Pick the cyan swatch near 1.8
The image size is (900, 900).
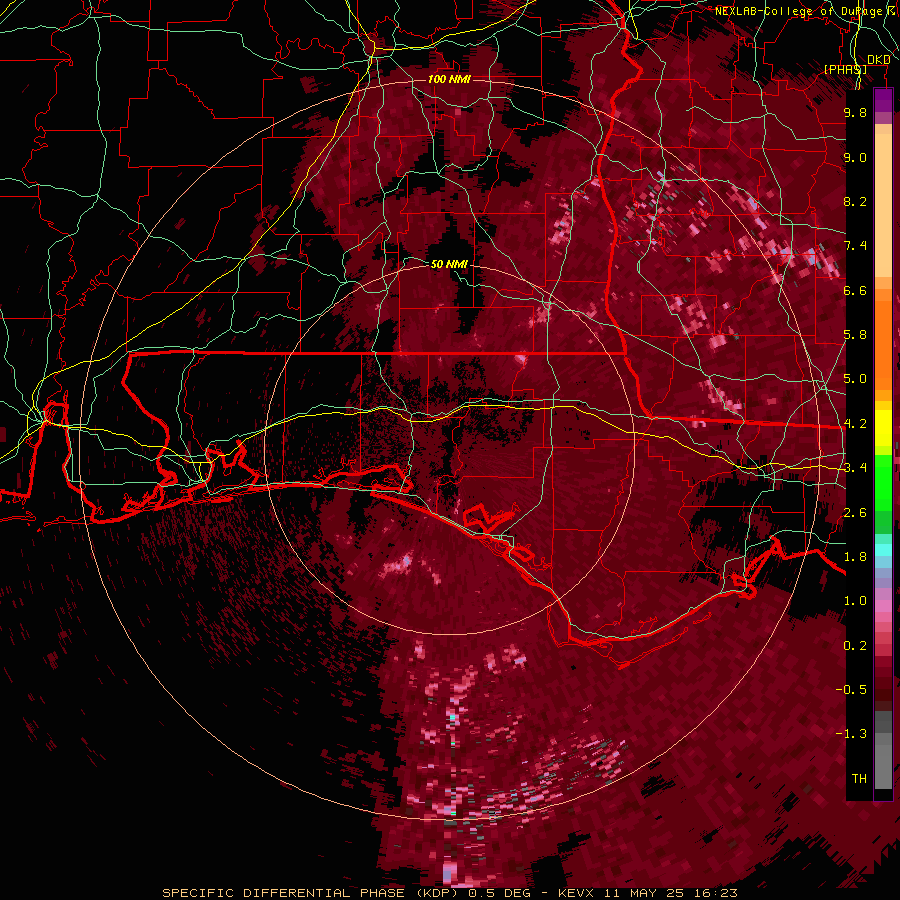click(x=883, y=550)
